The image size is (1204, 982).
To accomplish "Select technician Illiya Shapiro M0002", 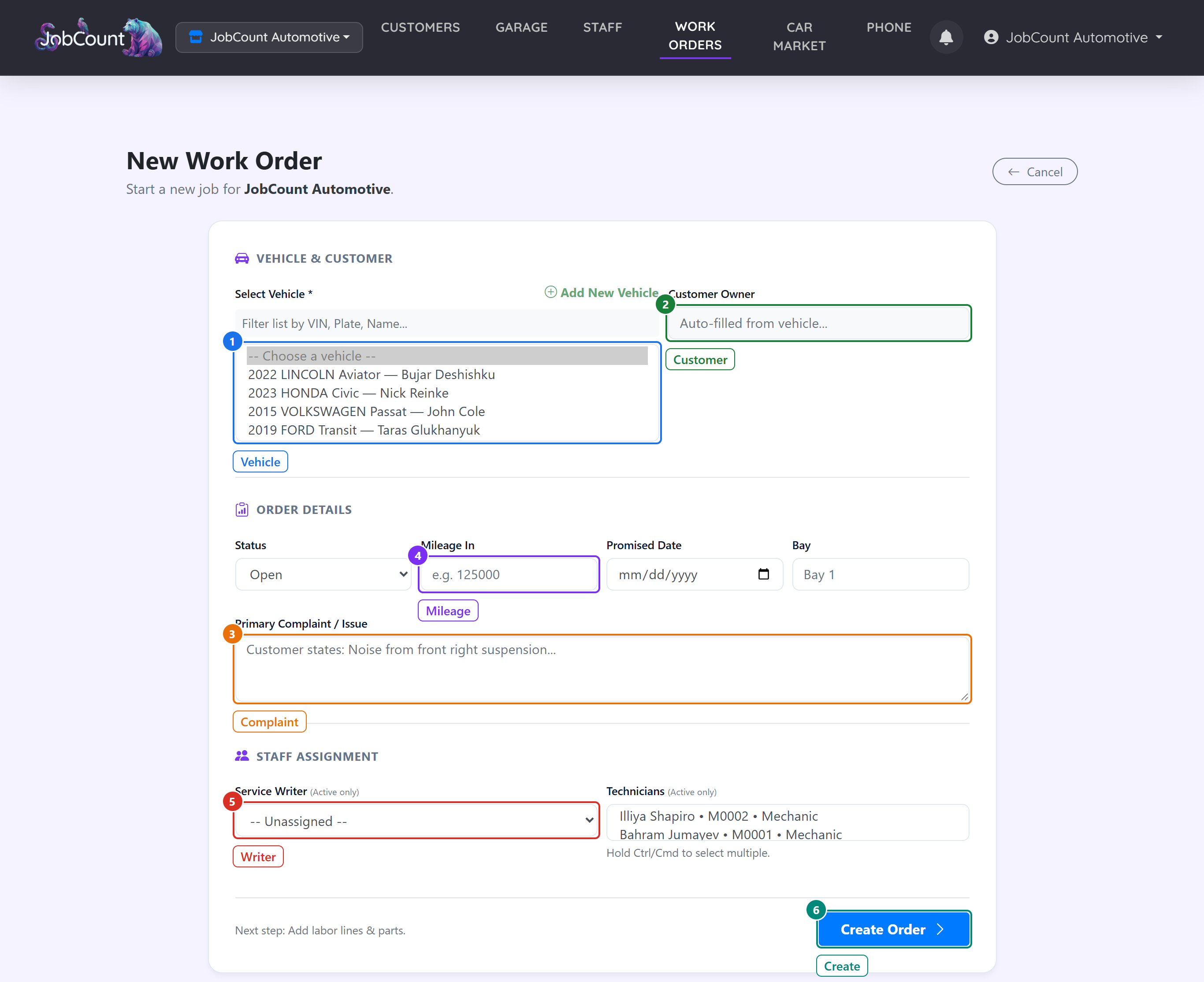I will pos(787,816).
